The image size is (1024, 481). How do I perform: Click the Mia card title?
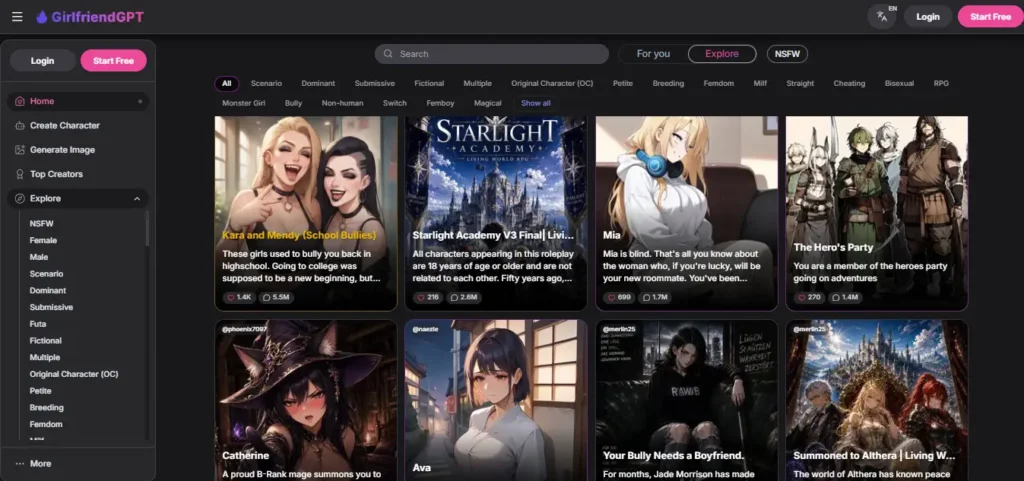click(612, 235)
